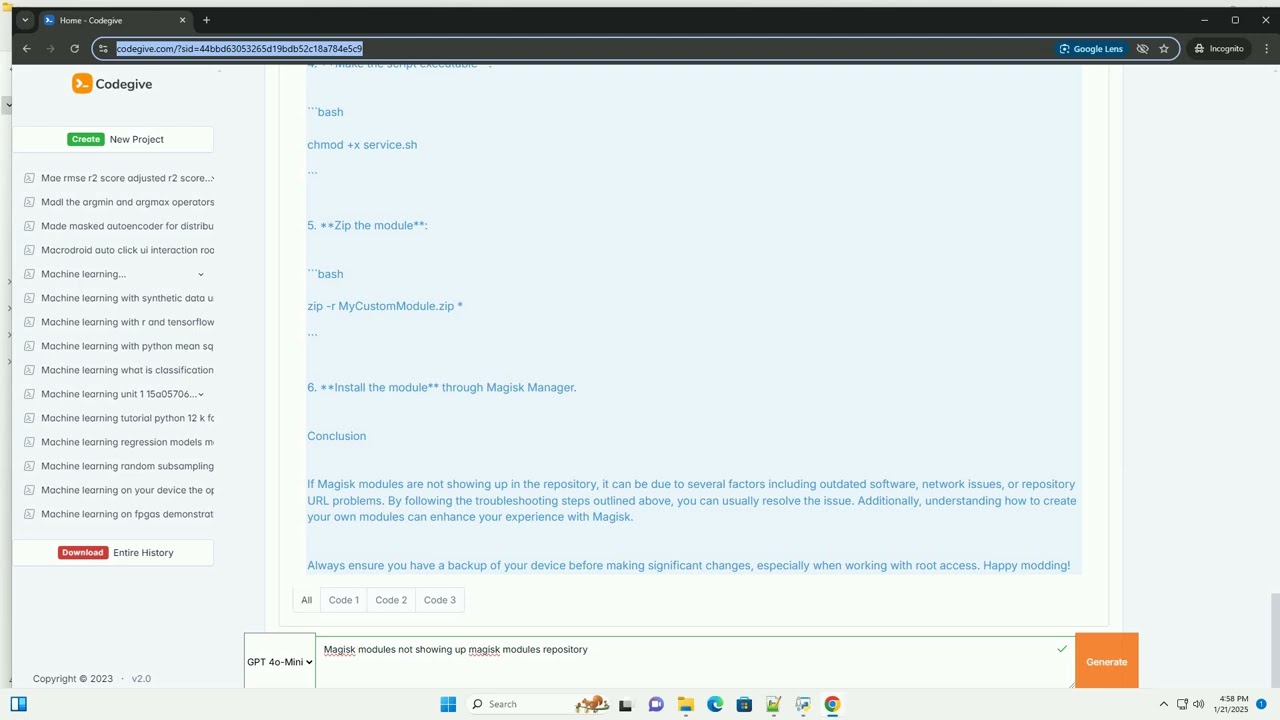The image size is (1280, 720).
Task: Click the green checkmark in the prompt box
Action: (1061, 649)
